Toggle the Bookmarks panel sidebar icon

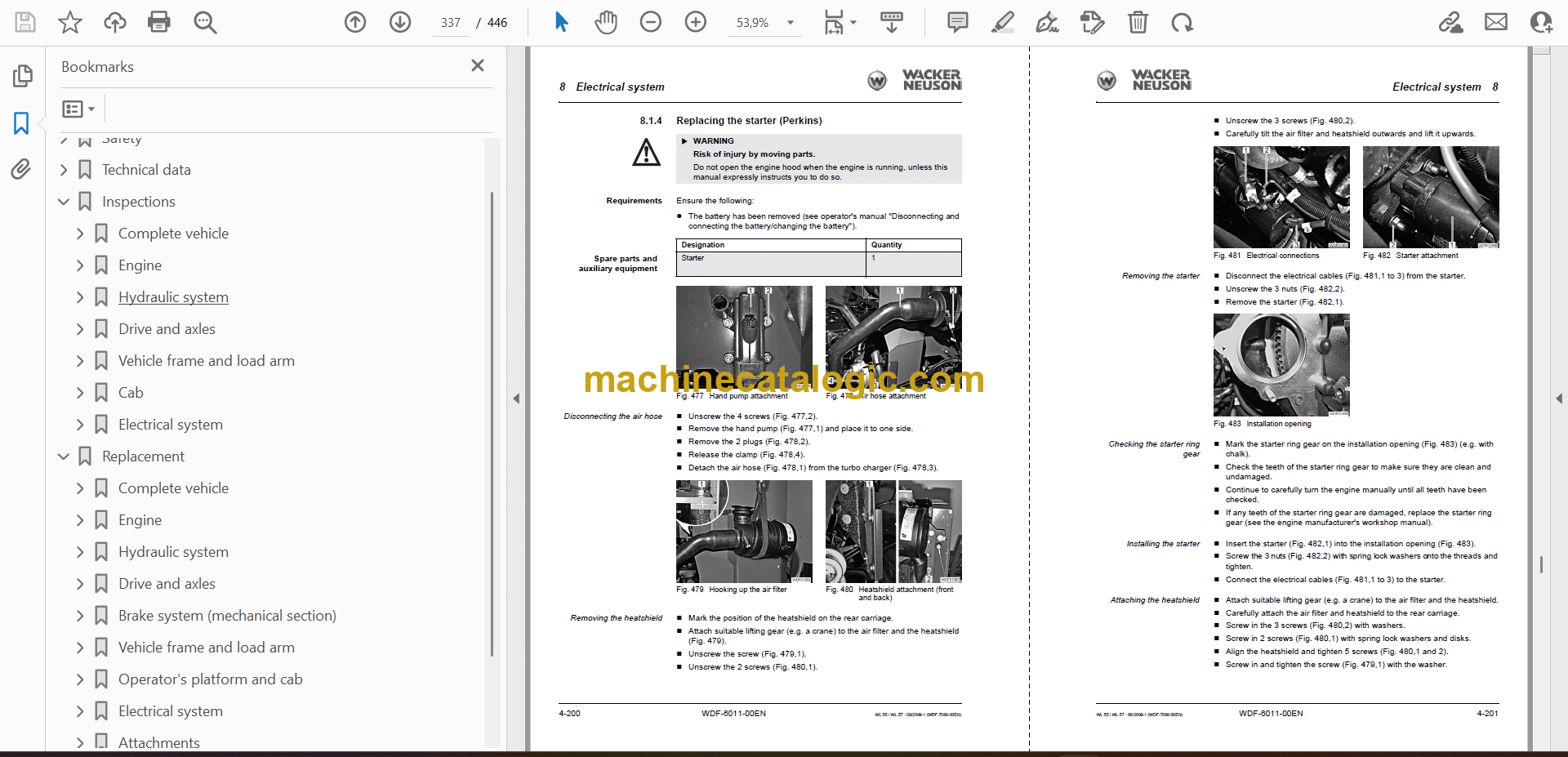click(x=21, y=123)
